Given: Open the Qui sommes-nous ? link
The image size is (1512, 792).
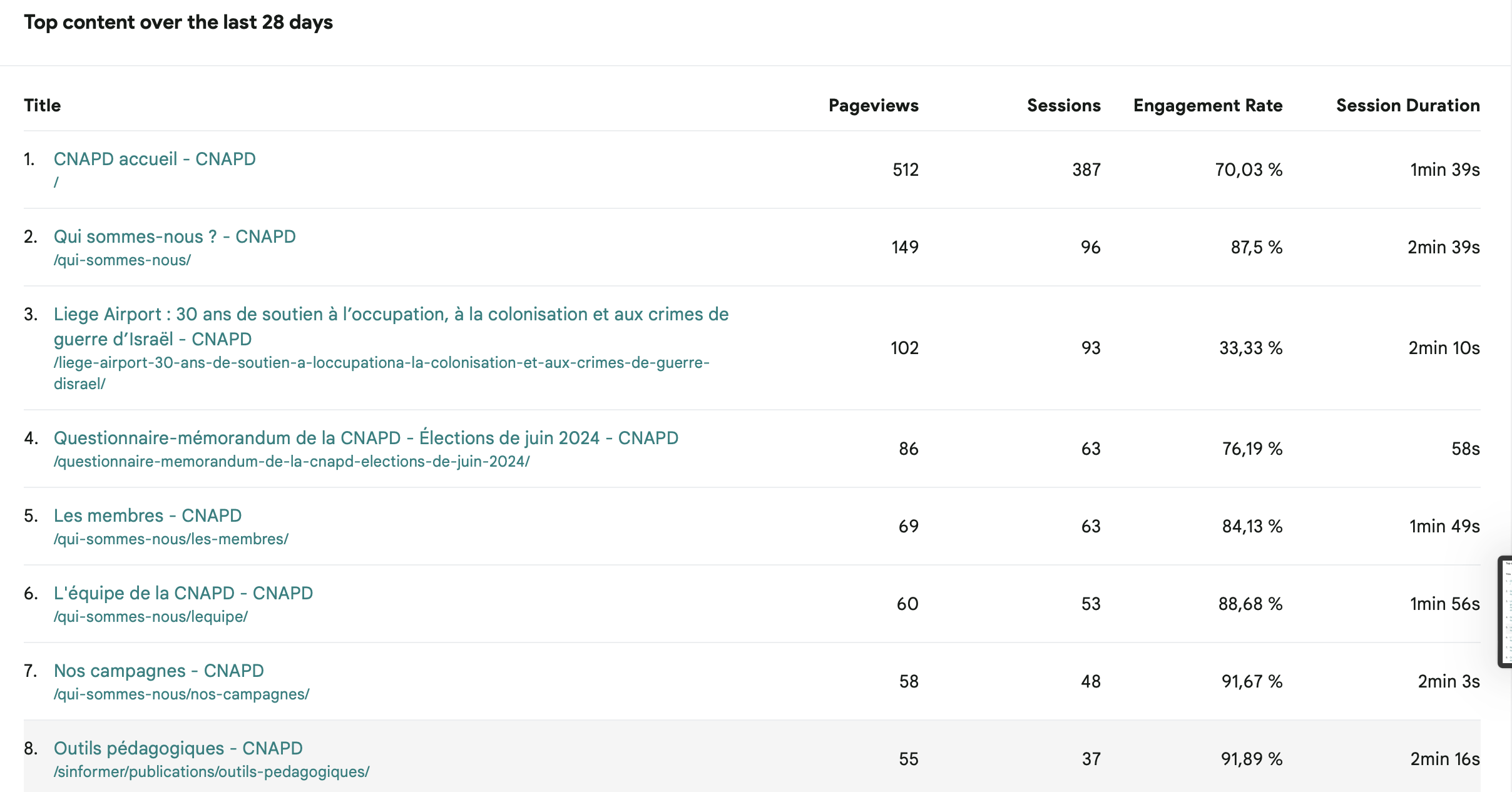Looking at the screenshot, I should pos(175,236).
